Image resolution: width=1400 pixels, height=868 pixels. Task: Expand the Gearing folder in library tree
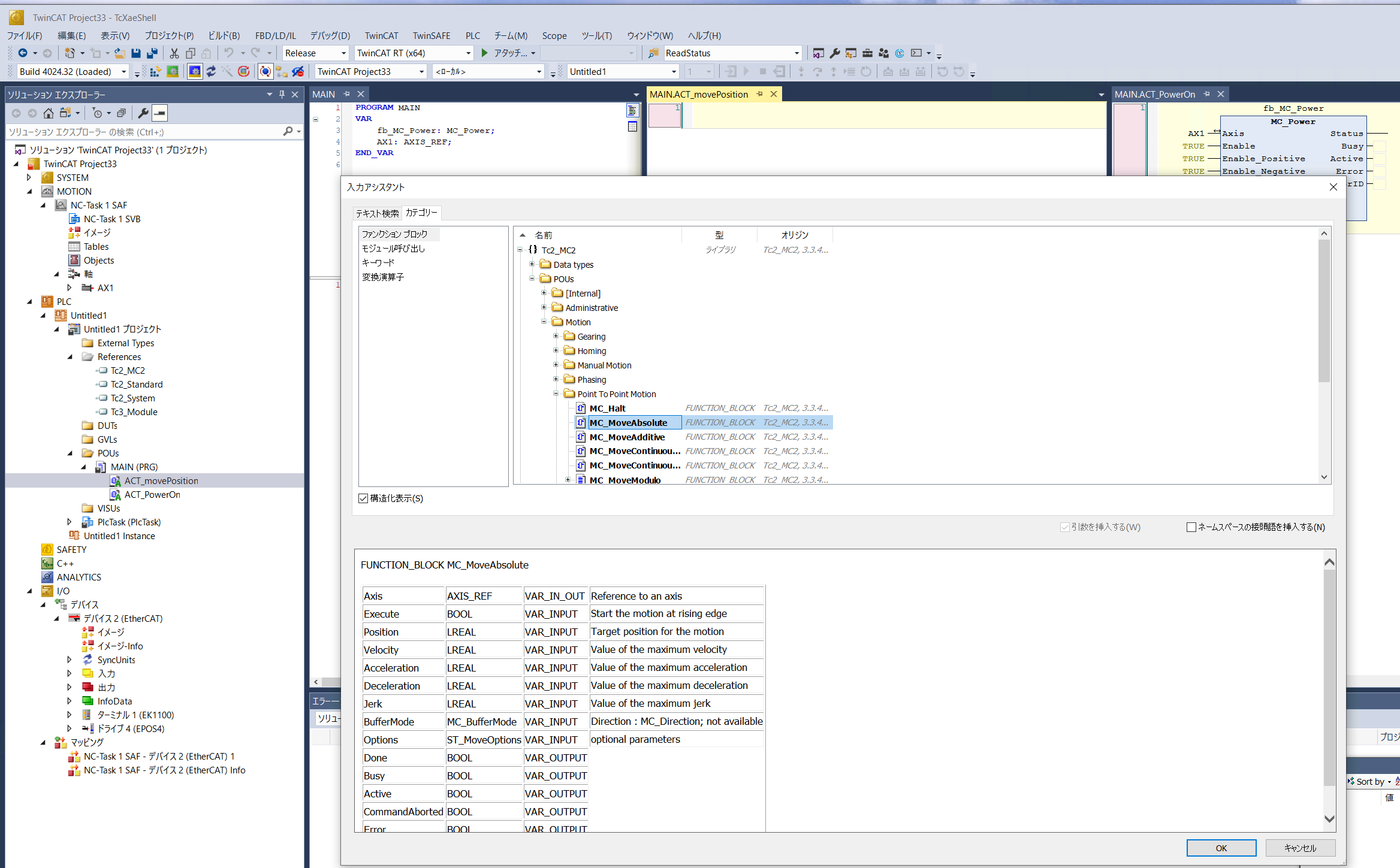[556, 336]
